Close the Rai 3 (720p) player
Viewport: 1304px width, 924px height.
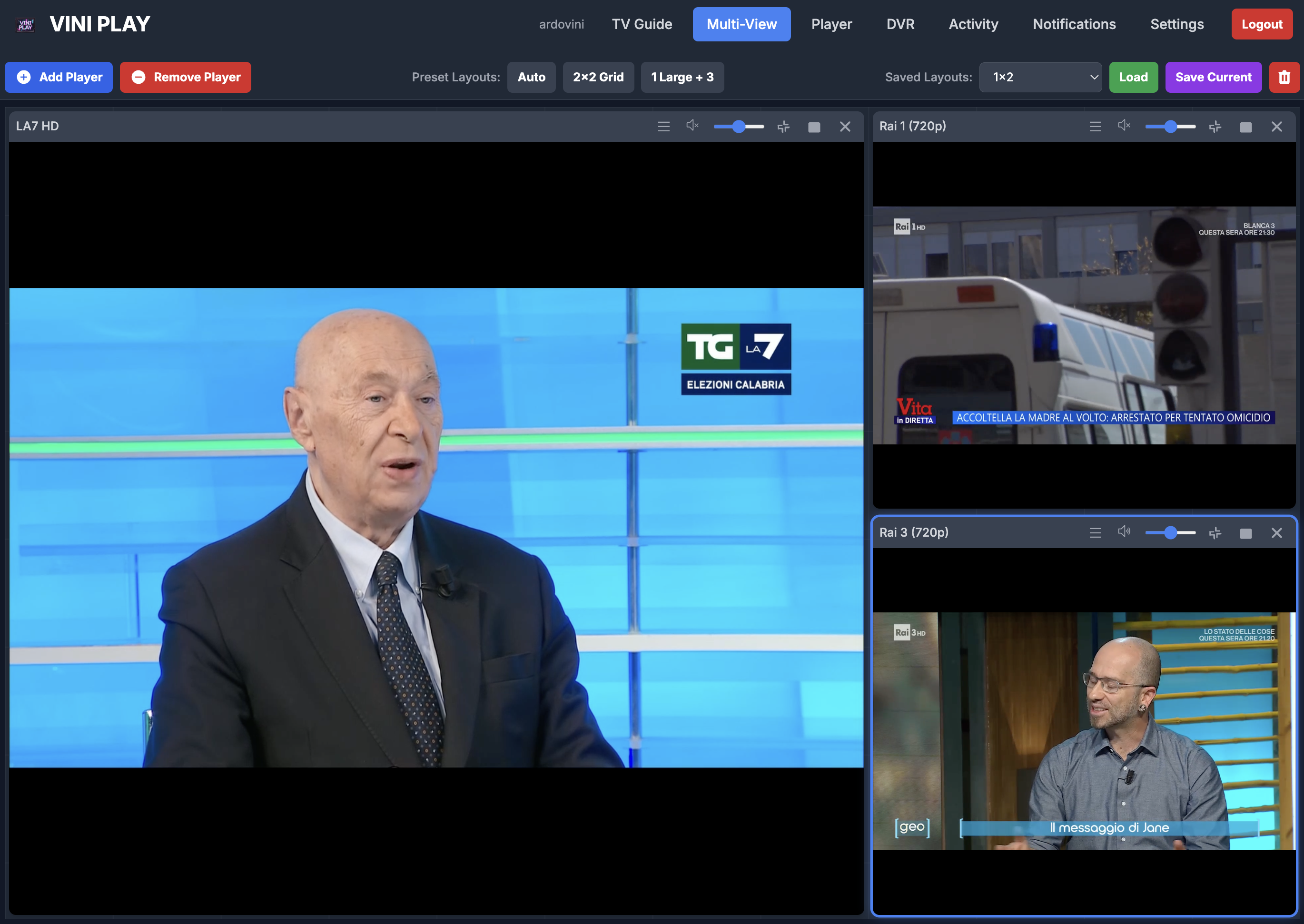click(1277, 533)
